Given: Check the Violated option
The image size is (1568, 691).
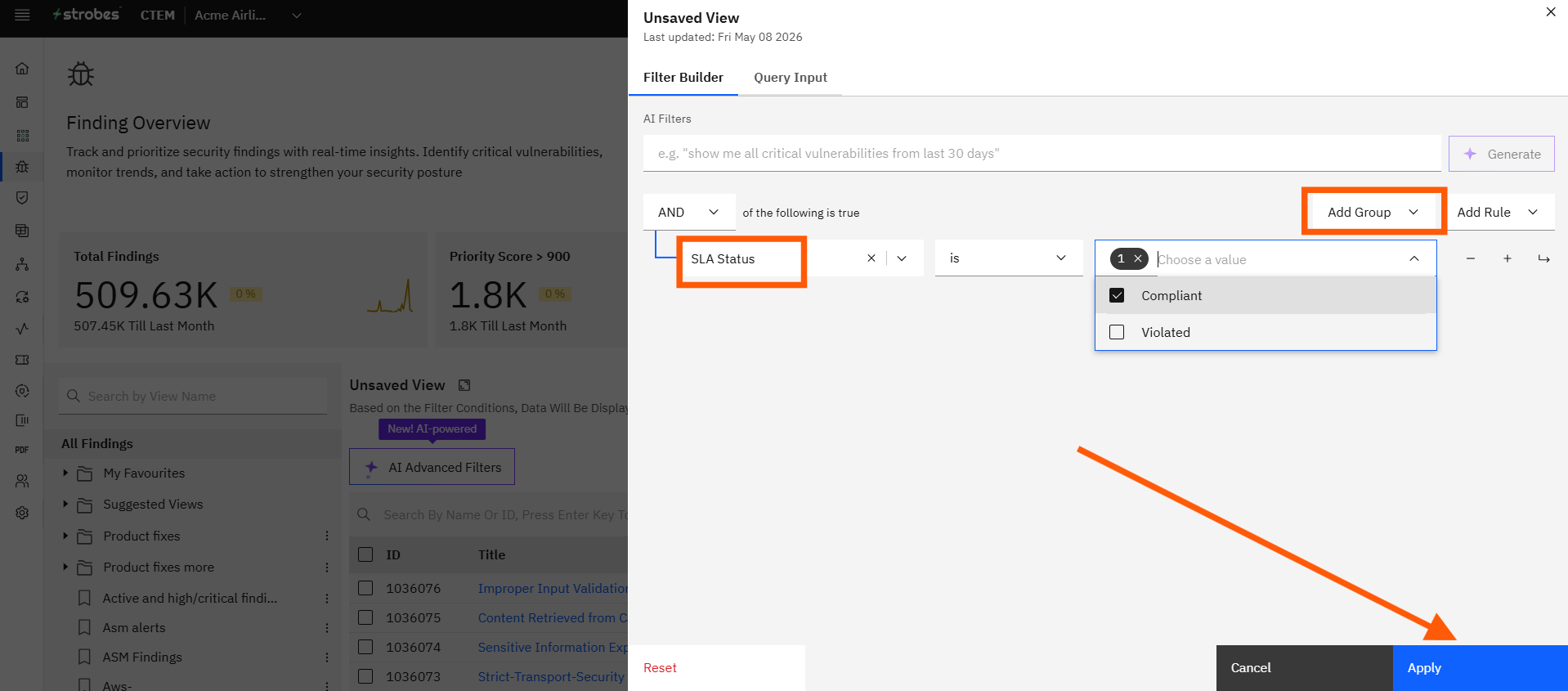Looking at the screenshot, I should [1117, 332].
